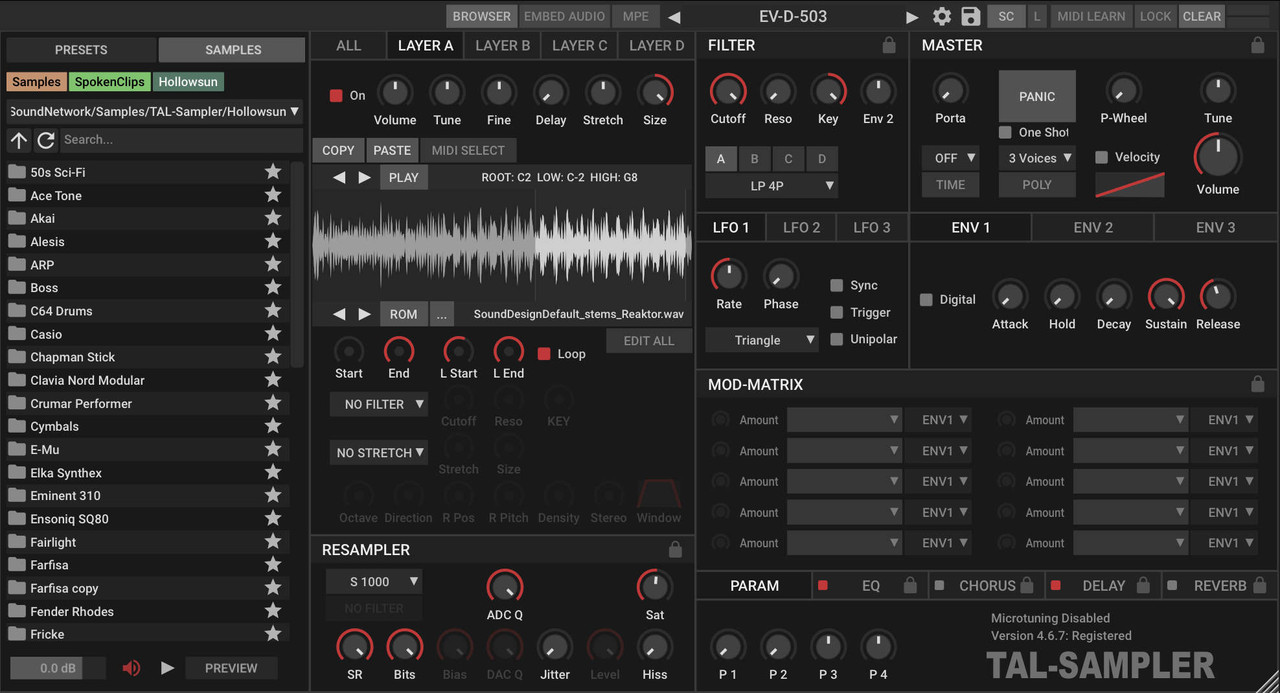Viewport: 1280px width, 693px height.
Task: Switch to ENV 3 tab
Action: coord(1215,227)
